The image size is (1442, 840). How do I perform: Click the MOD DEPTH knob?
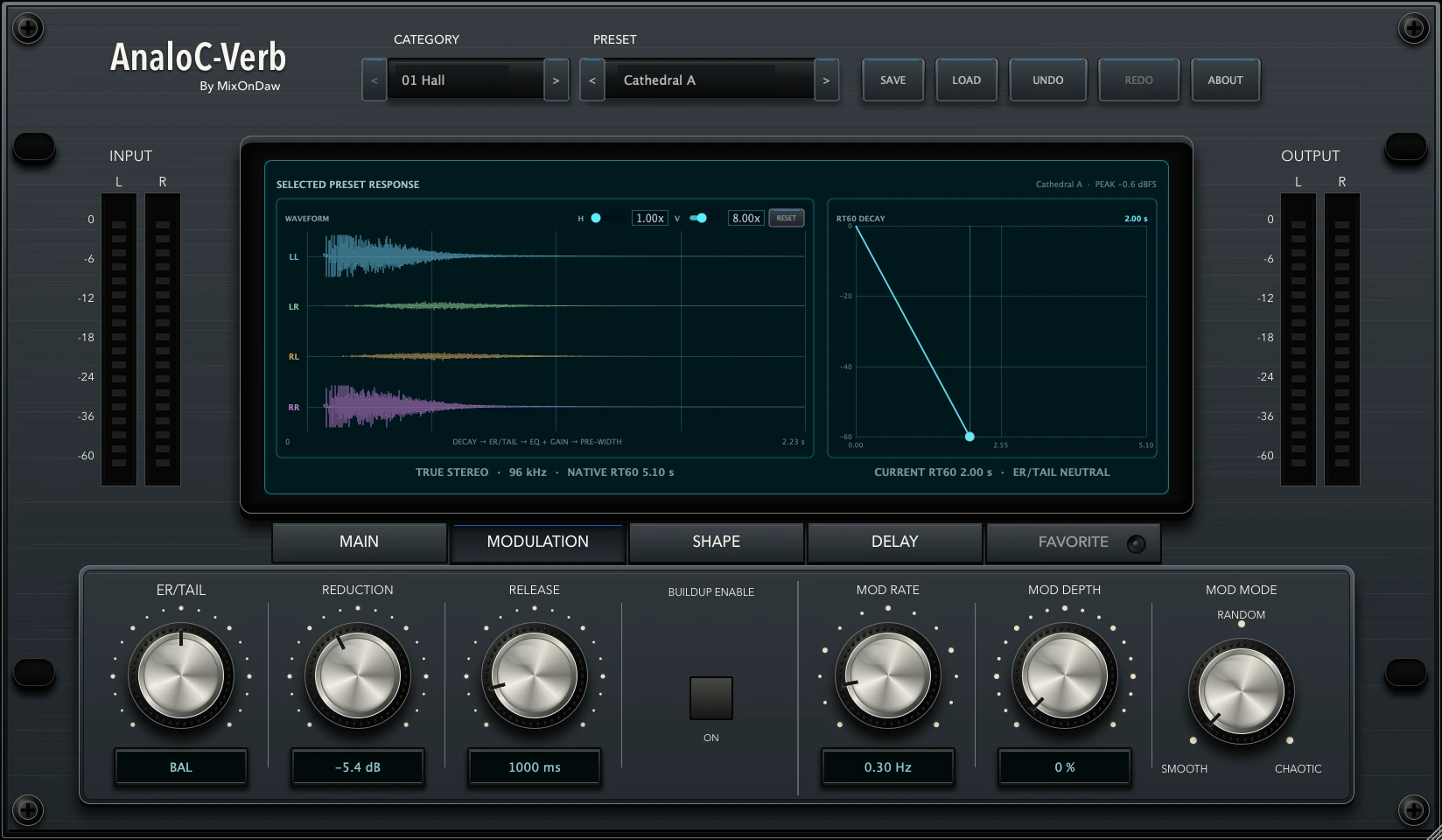coord(1065,676)
